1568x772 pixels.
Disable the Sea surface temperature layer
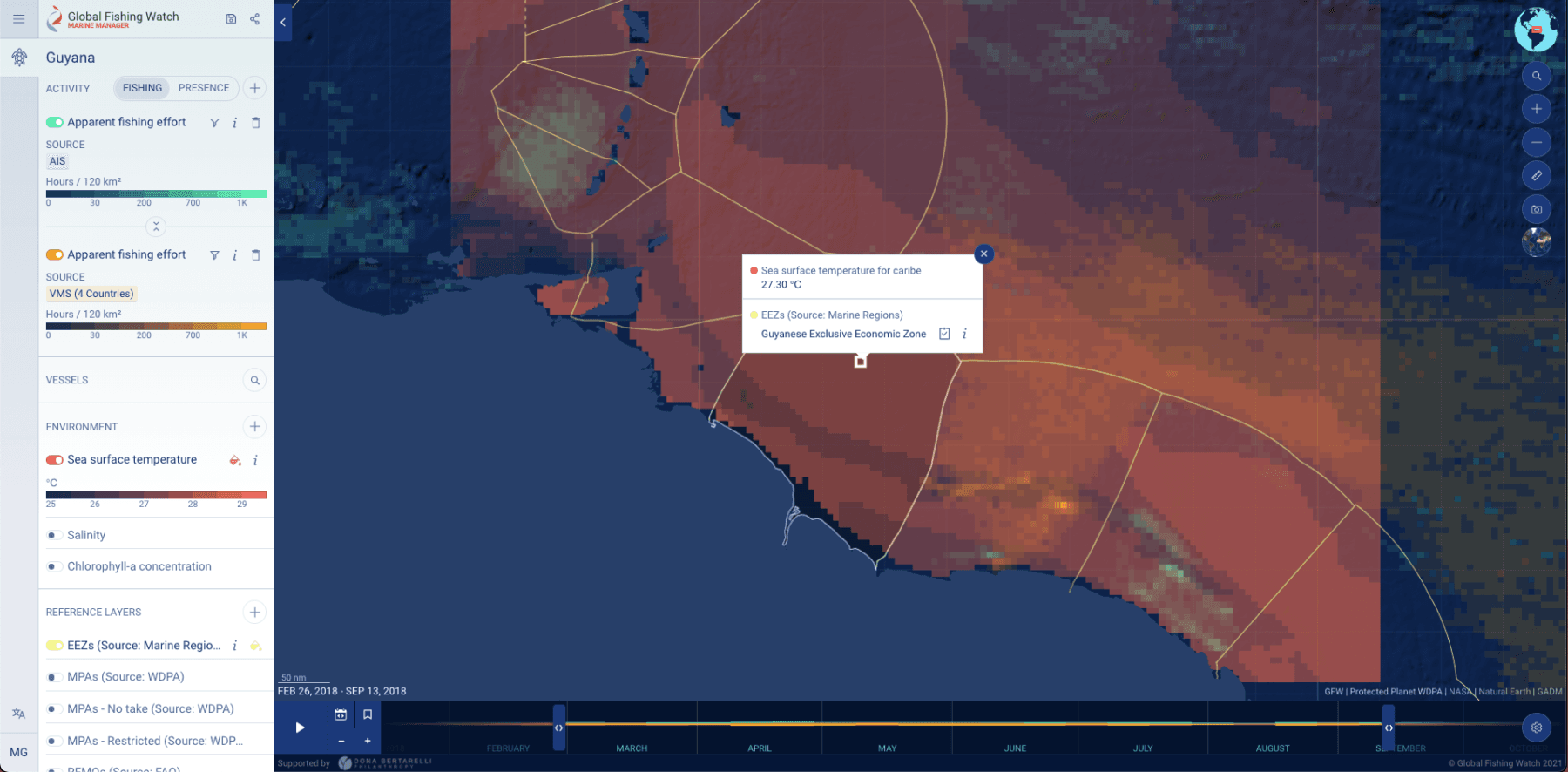pyautogui.click(x=55, y=460)
